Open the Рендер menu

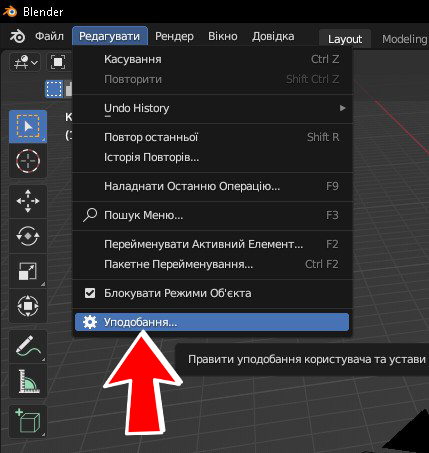(x=174, y=36)
